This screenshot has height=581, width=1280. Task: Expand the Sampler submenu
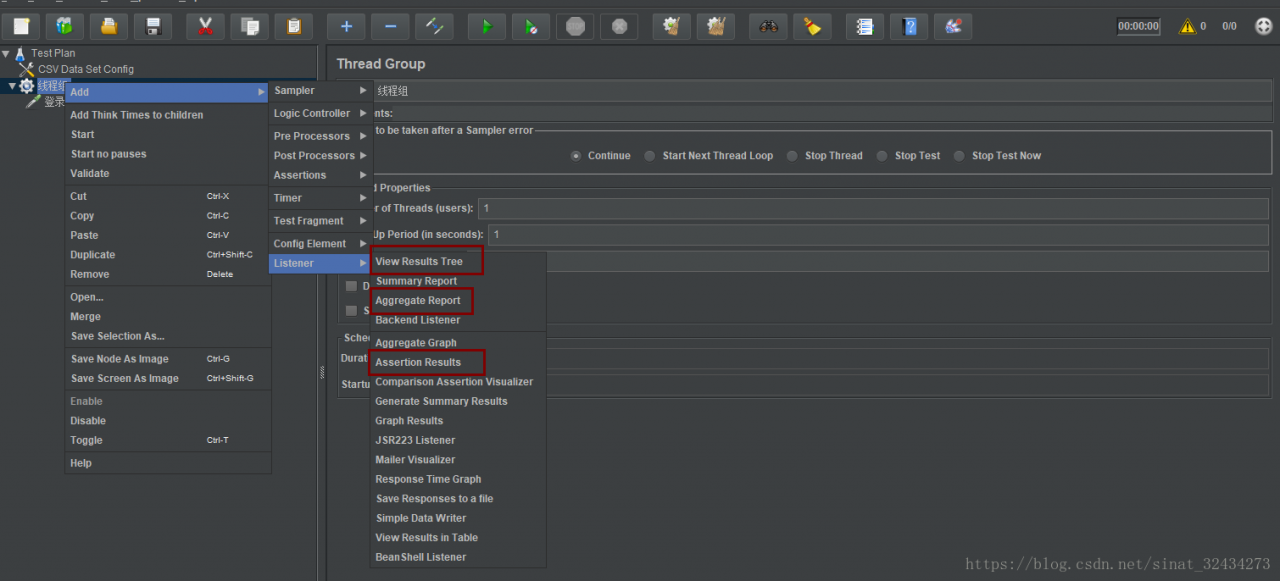320,91
